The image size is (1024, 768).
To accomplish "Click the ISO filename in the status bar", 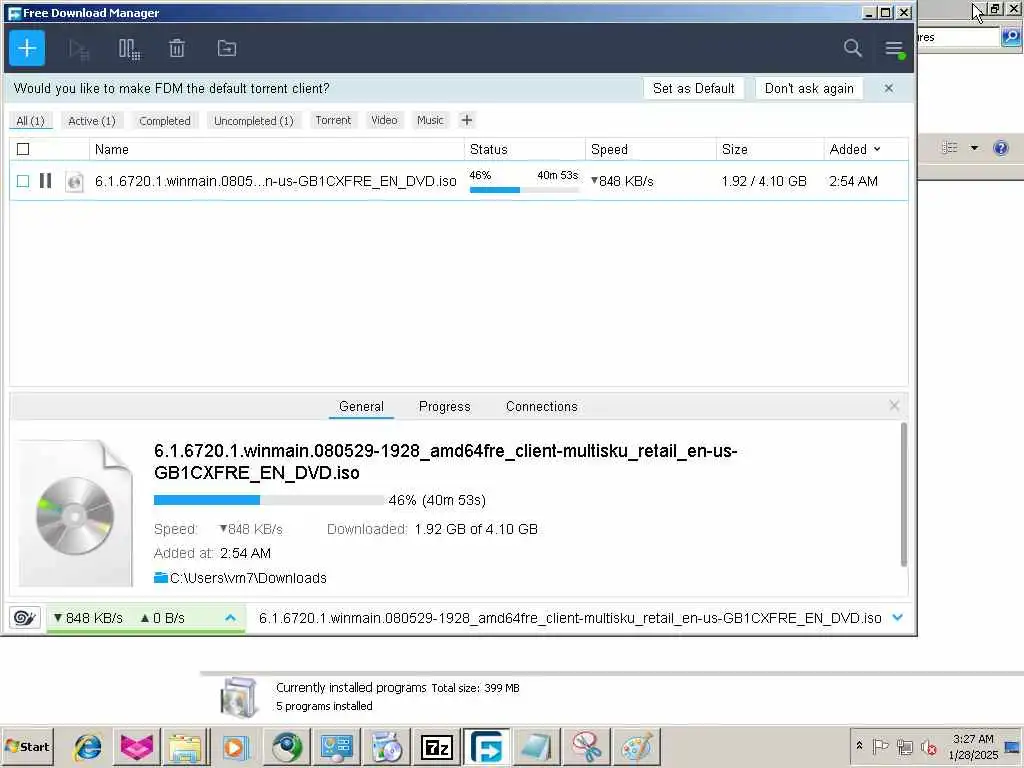I will (x=570, y=617).
